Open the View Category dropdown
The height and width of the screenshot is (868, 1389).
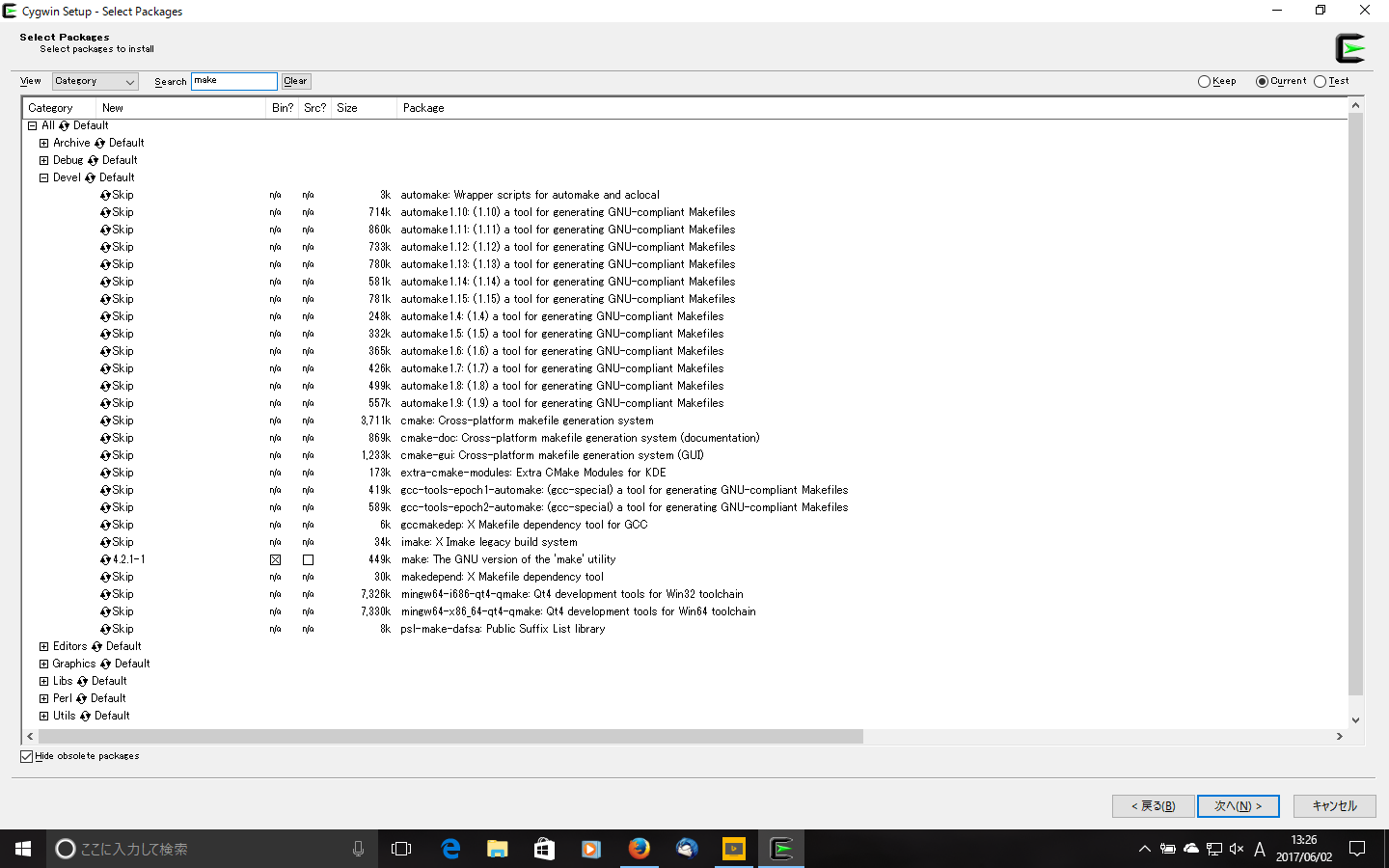click(x=95, y=82)
